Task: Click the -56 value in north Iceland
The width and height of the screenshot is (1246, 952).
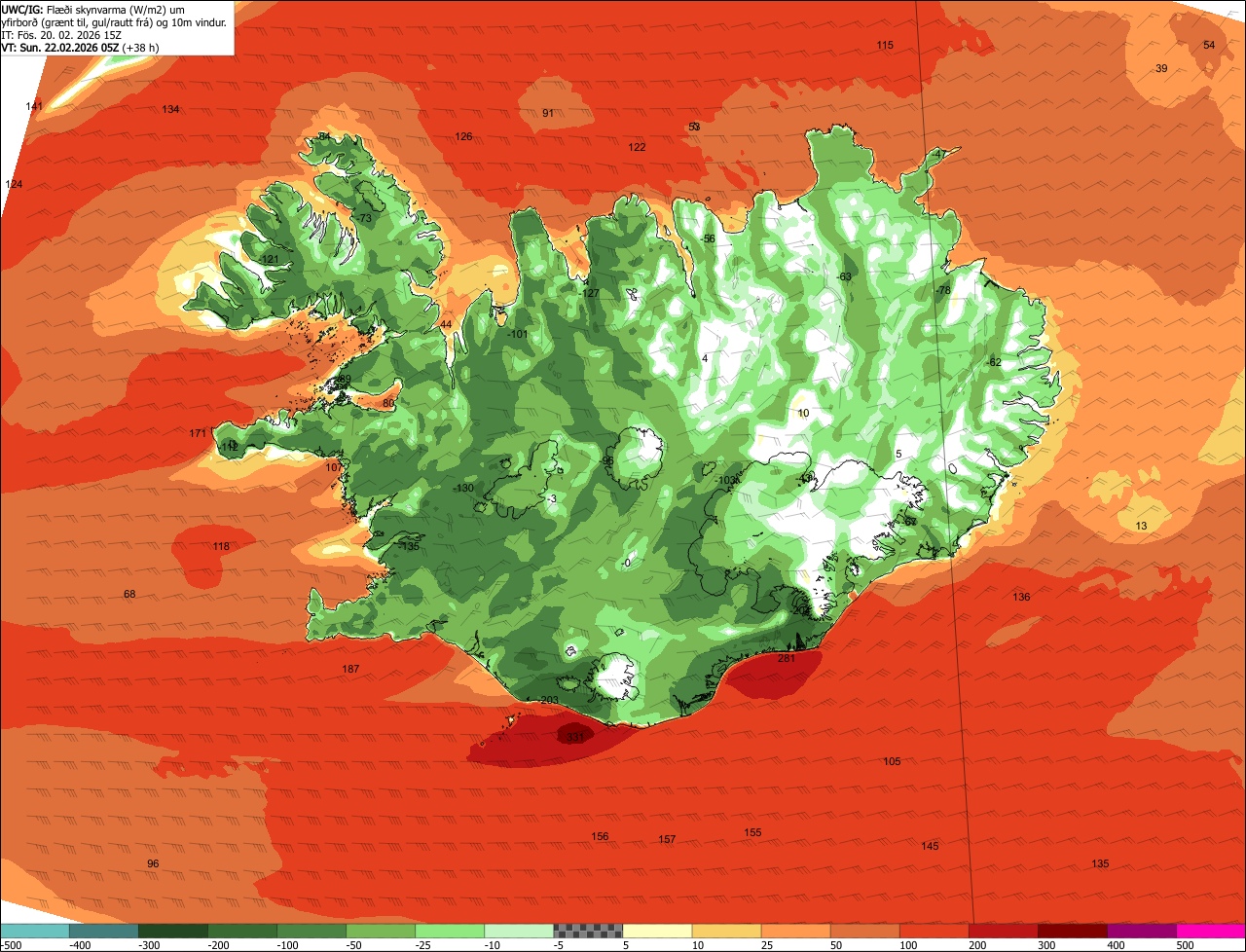Action: (708, 238)
